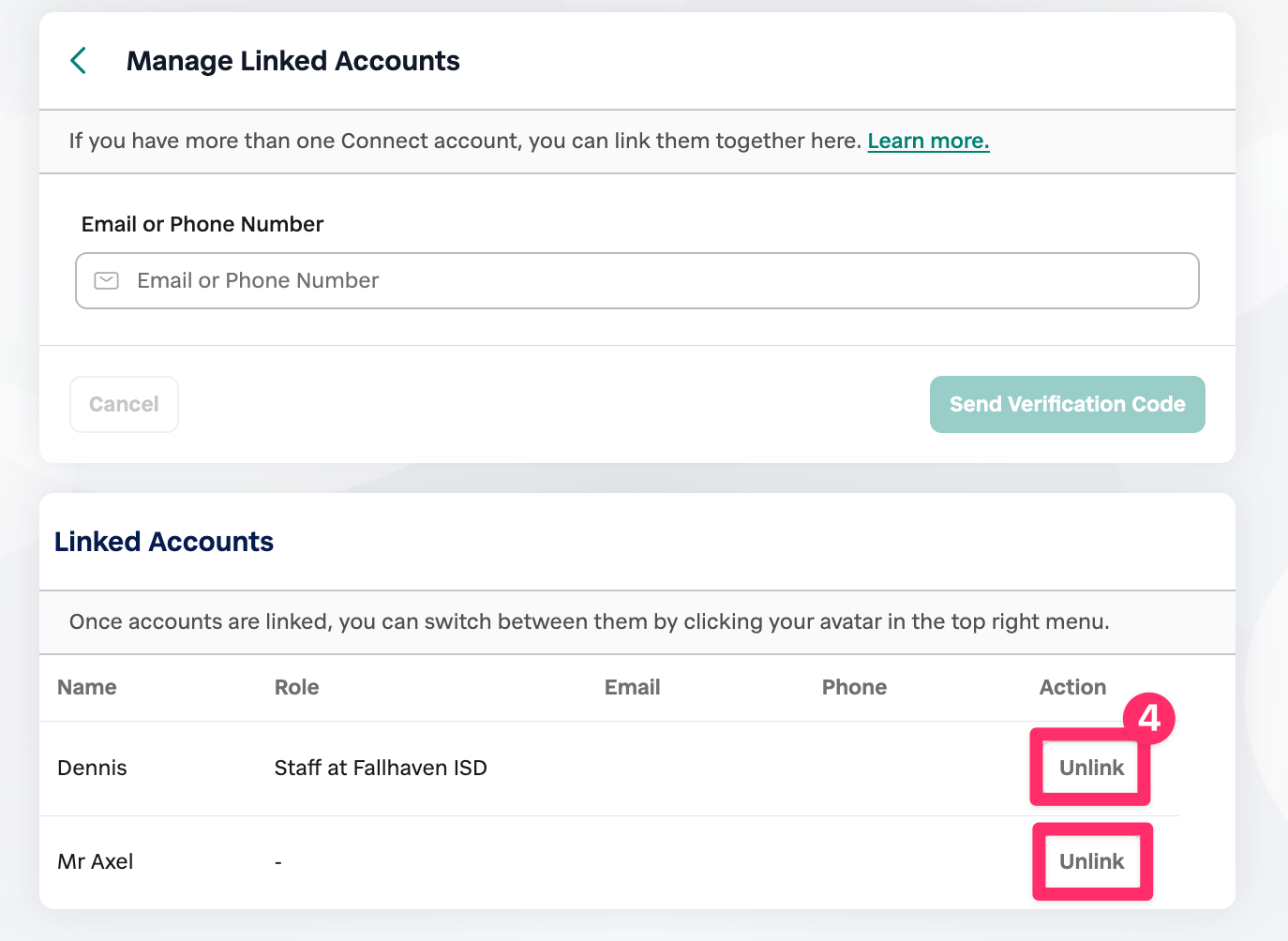Select the Name column header

87,687
